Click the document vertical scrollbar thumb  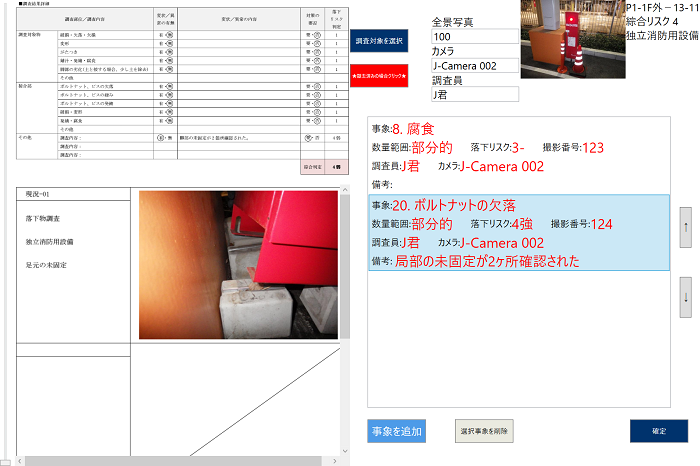pos(345,266)
